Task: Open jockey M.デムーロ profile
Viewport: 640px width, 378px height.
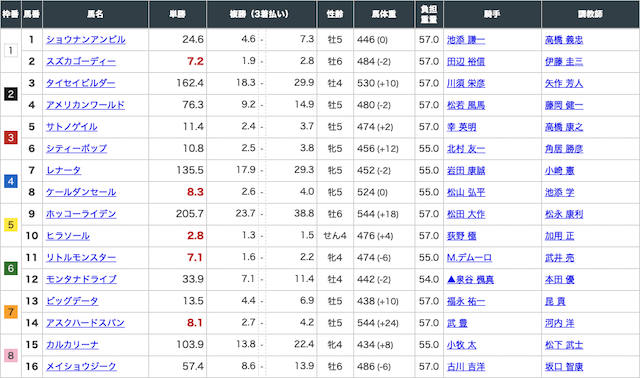Action: click(x=469, y=258)
